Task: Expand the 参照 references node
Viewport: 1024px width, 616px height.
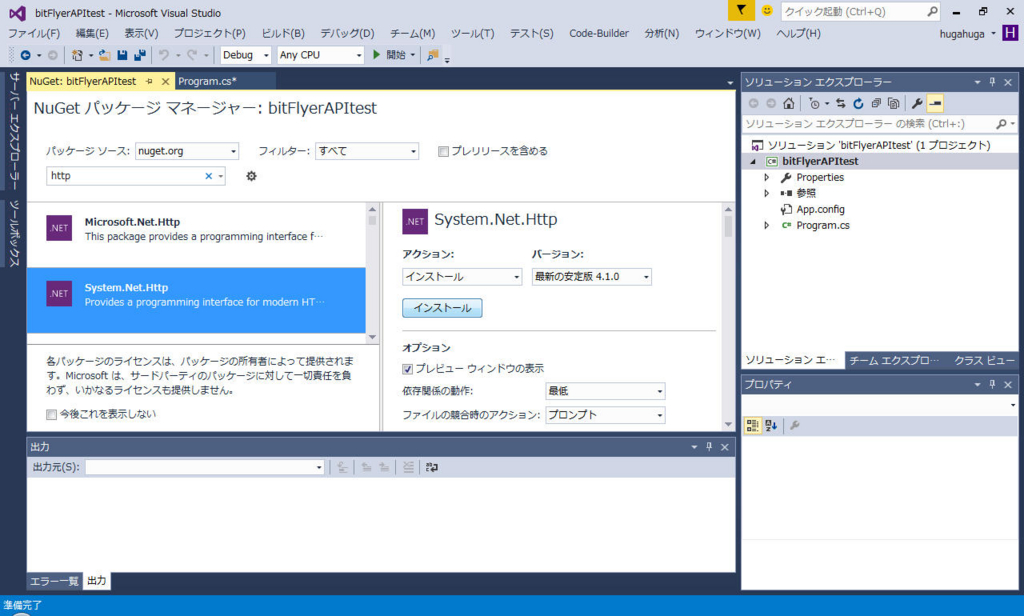Action: tap(767, 193)
